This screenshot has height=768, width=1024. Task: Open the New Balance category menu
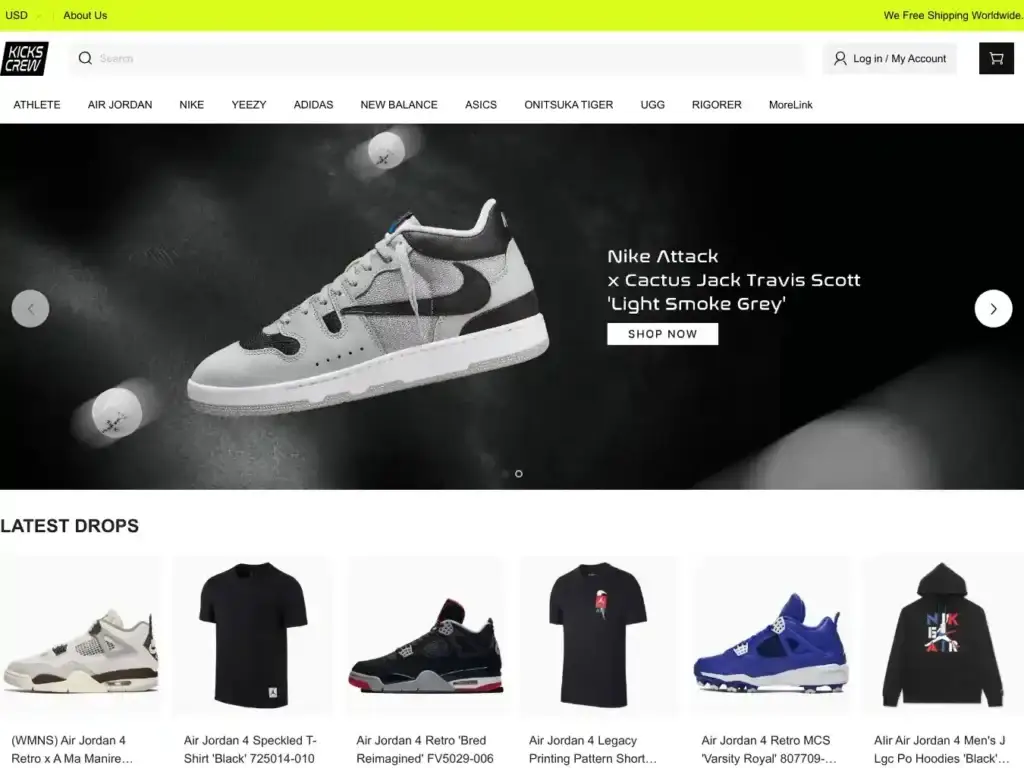pyautogui.click(x=399, y=104)
